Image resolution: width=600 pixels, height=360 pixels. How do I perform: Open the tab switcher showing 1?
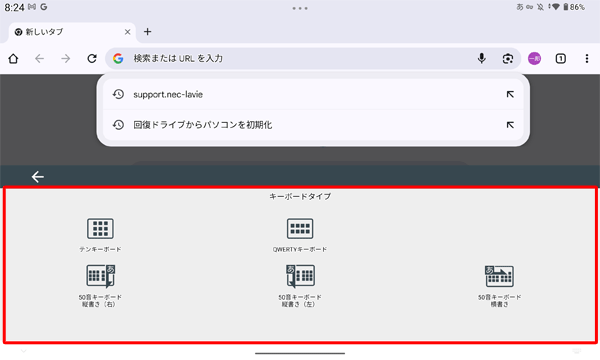pos(561,59)
